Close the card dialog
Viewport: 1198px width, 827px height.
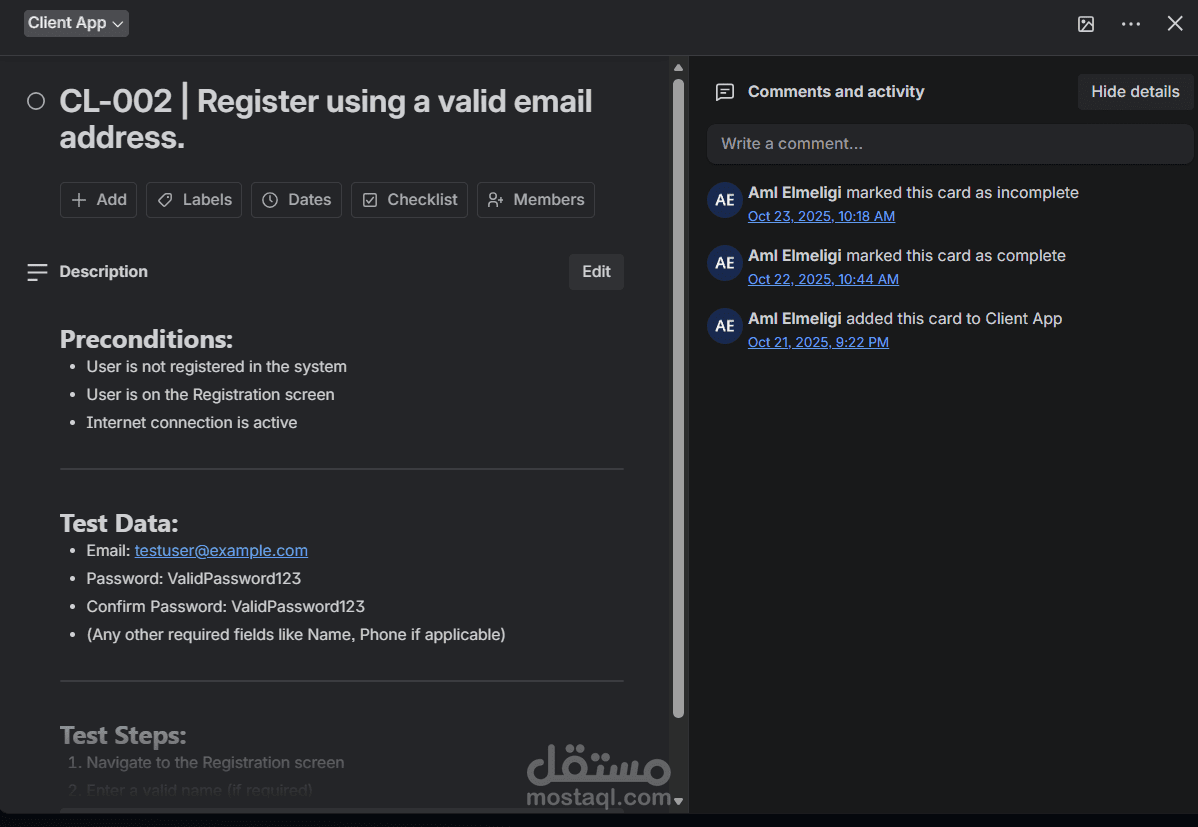pos(1175,24)
